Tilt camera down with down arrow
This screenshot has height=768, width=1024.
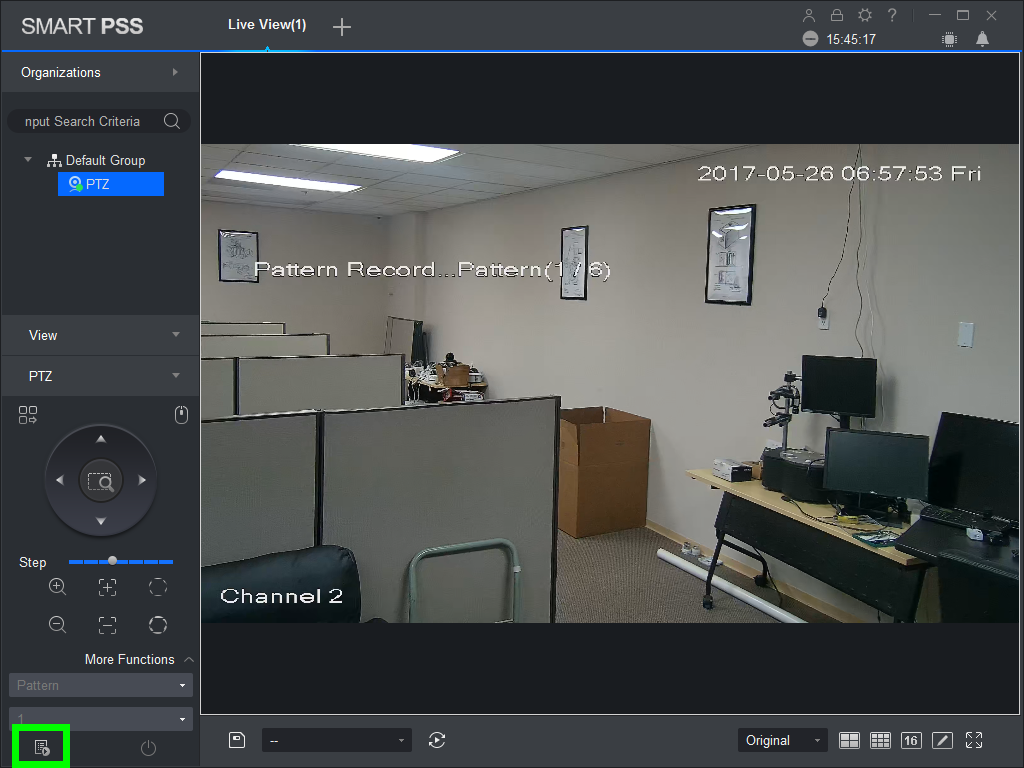101,521
